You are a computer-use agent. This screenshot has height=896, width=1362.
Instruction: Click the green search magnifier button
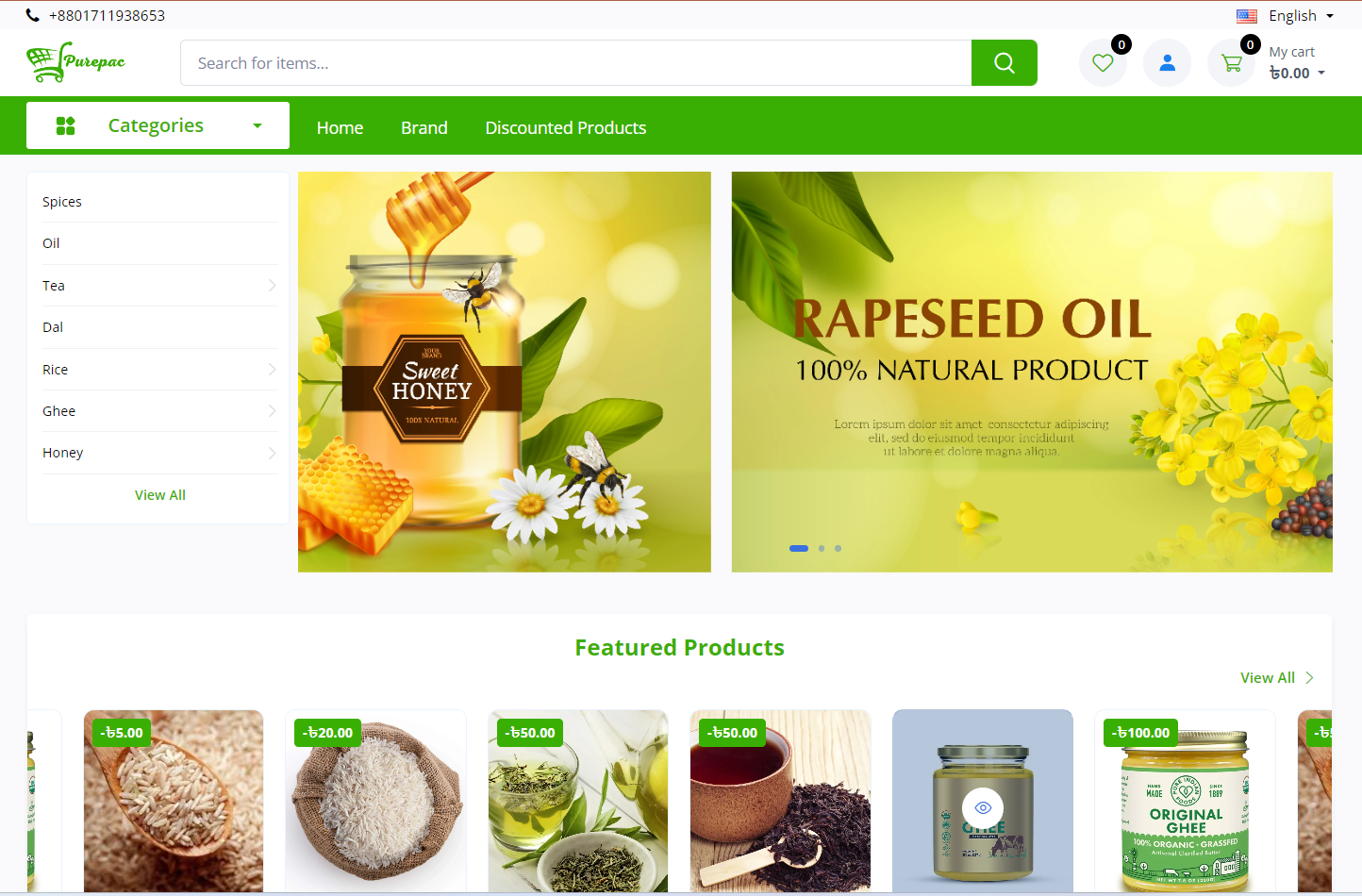click(x=1004, y=63)
